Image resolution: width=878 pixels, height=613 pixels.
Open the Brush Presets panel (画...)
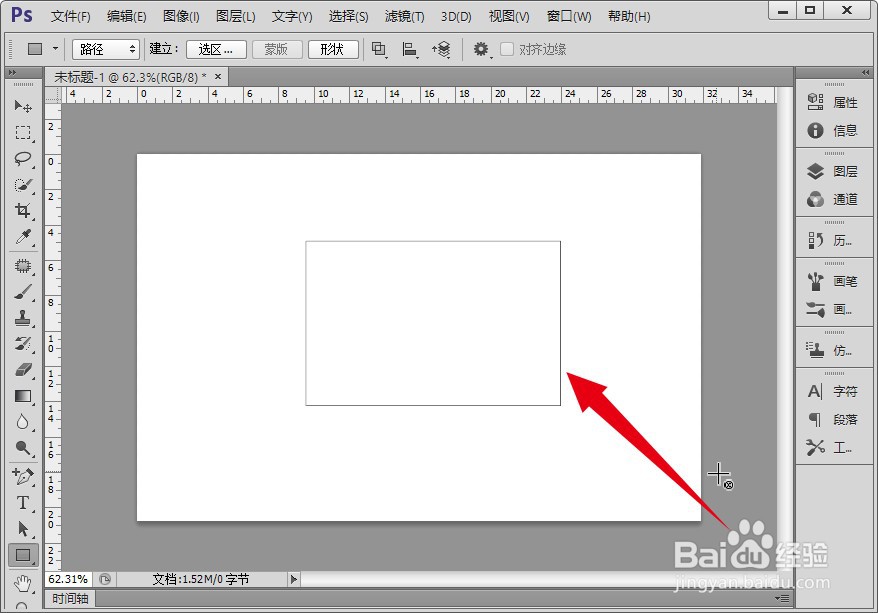click(830, 310)
